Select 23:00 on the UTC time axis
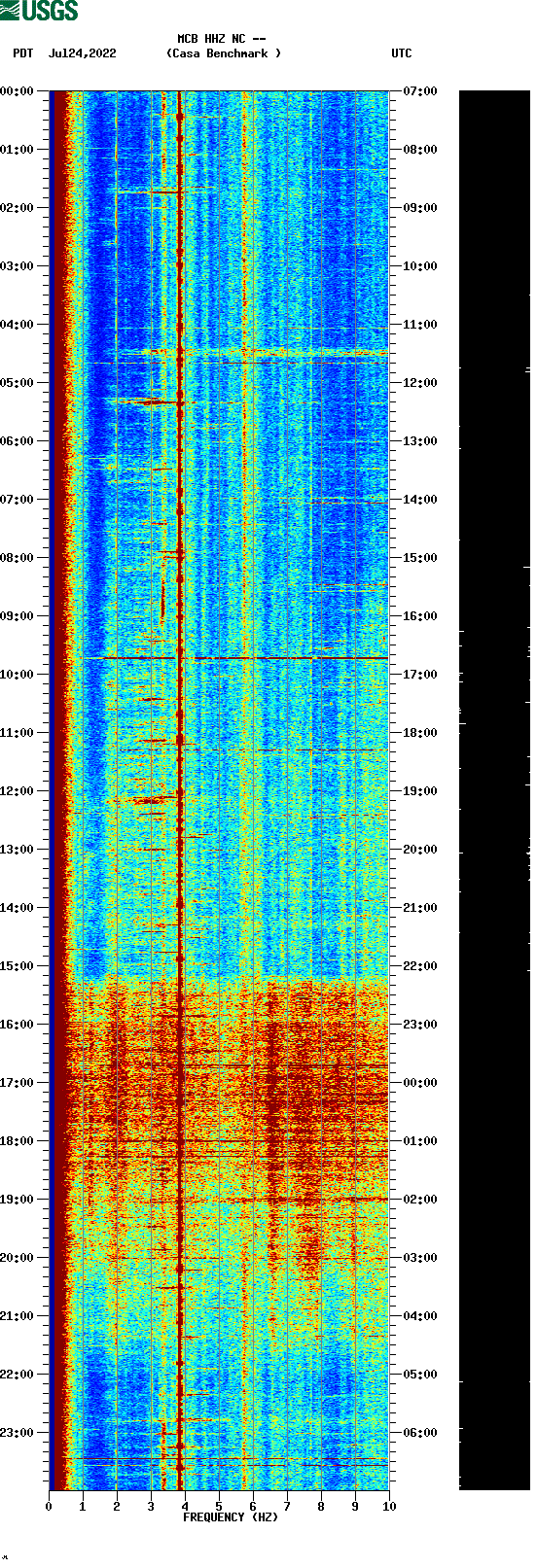 coord(420,1025)
